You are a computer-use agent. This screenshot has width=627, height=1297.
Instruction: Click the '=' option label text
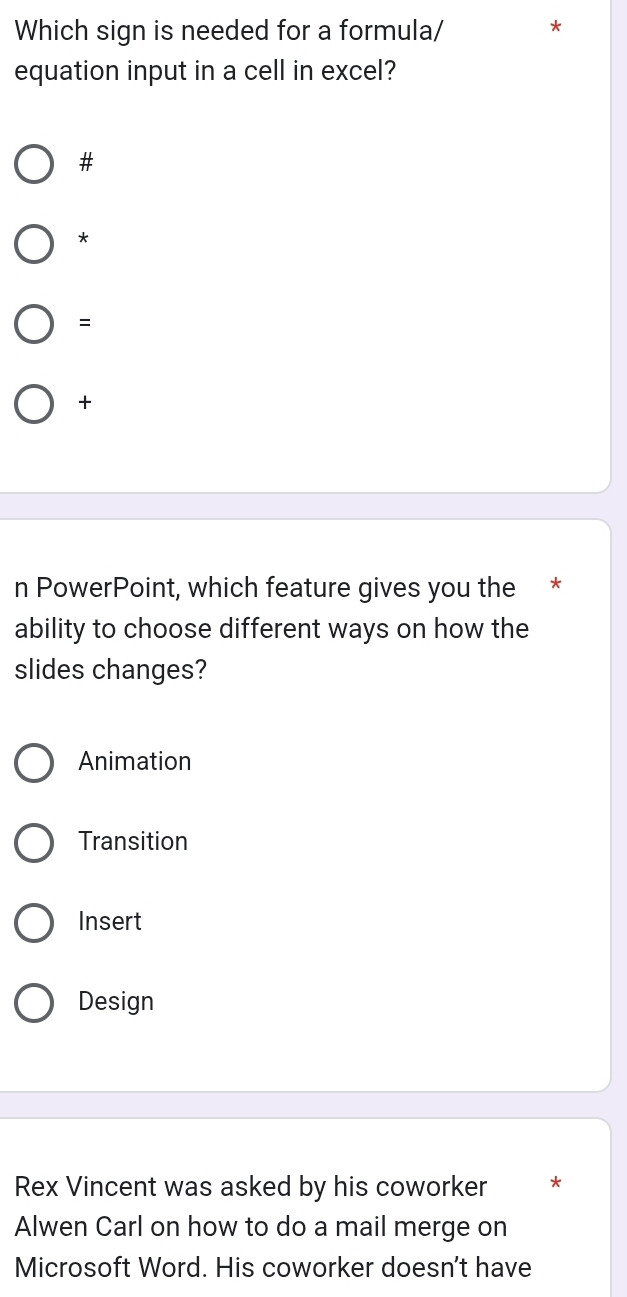(85, 323)
